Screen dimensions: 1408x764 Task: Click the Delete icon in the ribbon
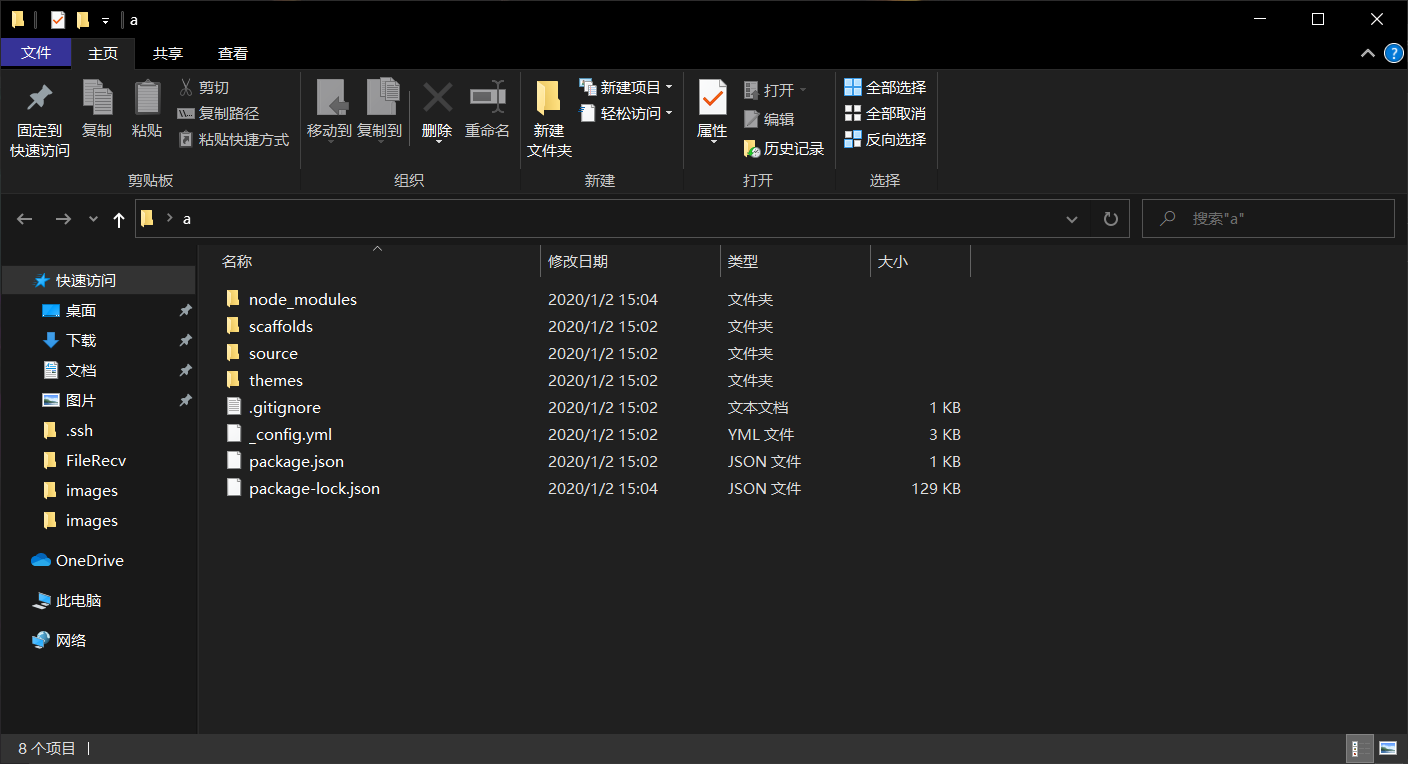tap(437, 98)
